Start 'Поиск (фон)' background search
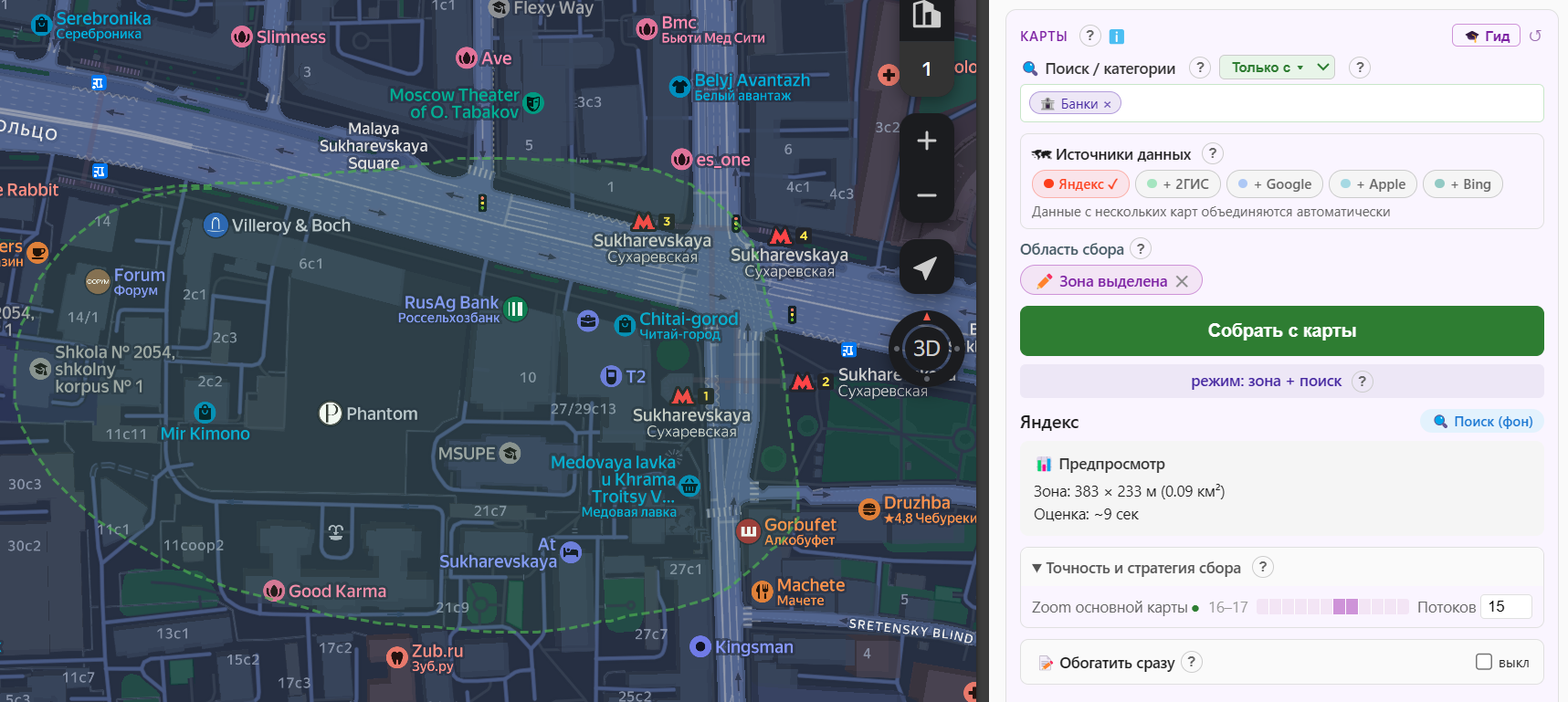The width and height of the screenshot is (1568, 702). click(x=1482, y=421)
